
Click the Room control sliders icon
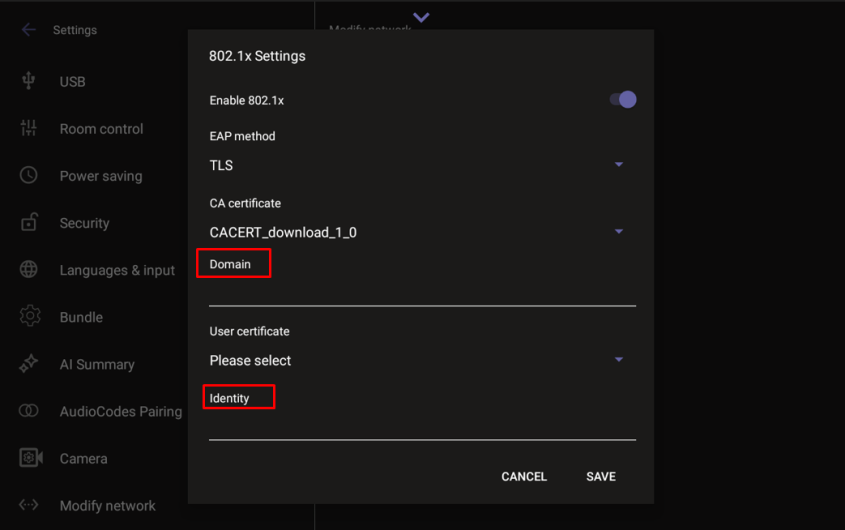pyautogui.click(x=29, y=128)
